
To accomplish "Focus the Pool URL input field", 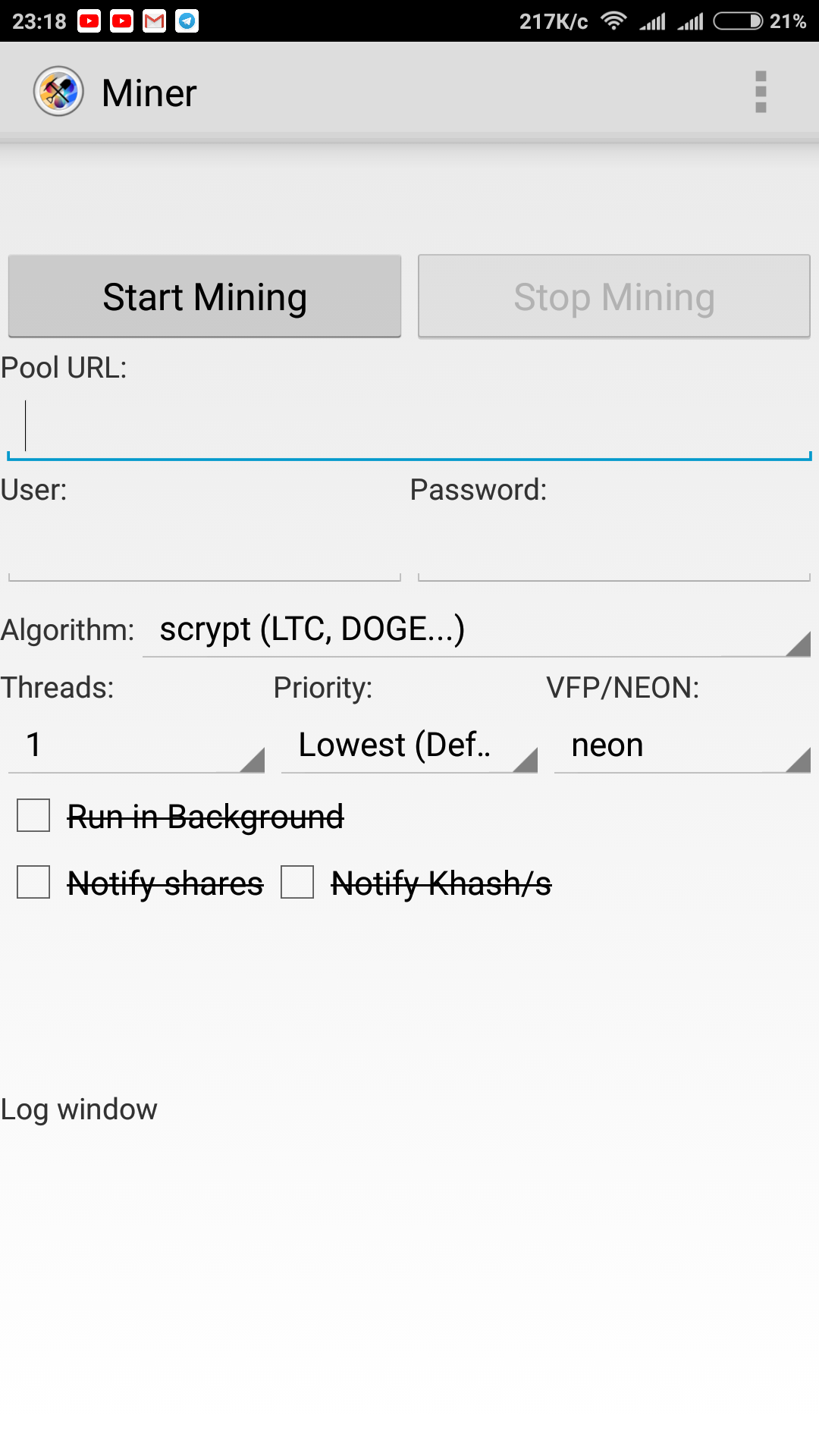I will (x=409, y=428).
